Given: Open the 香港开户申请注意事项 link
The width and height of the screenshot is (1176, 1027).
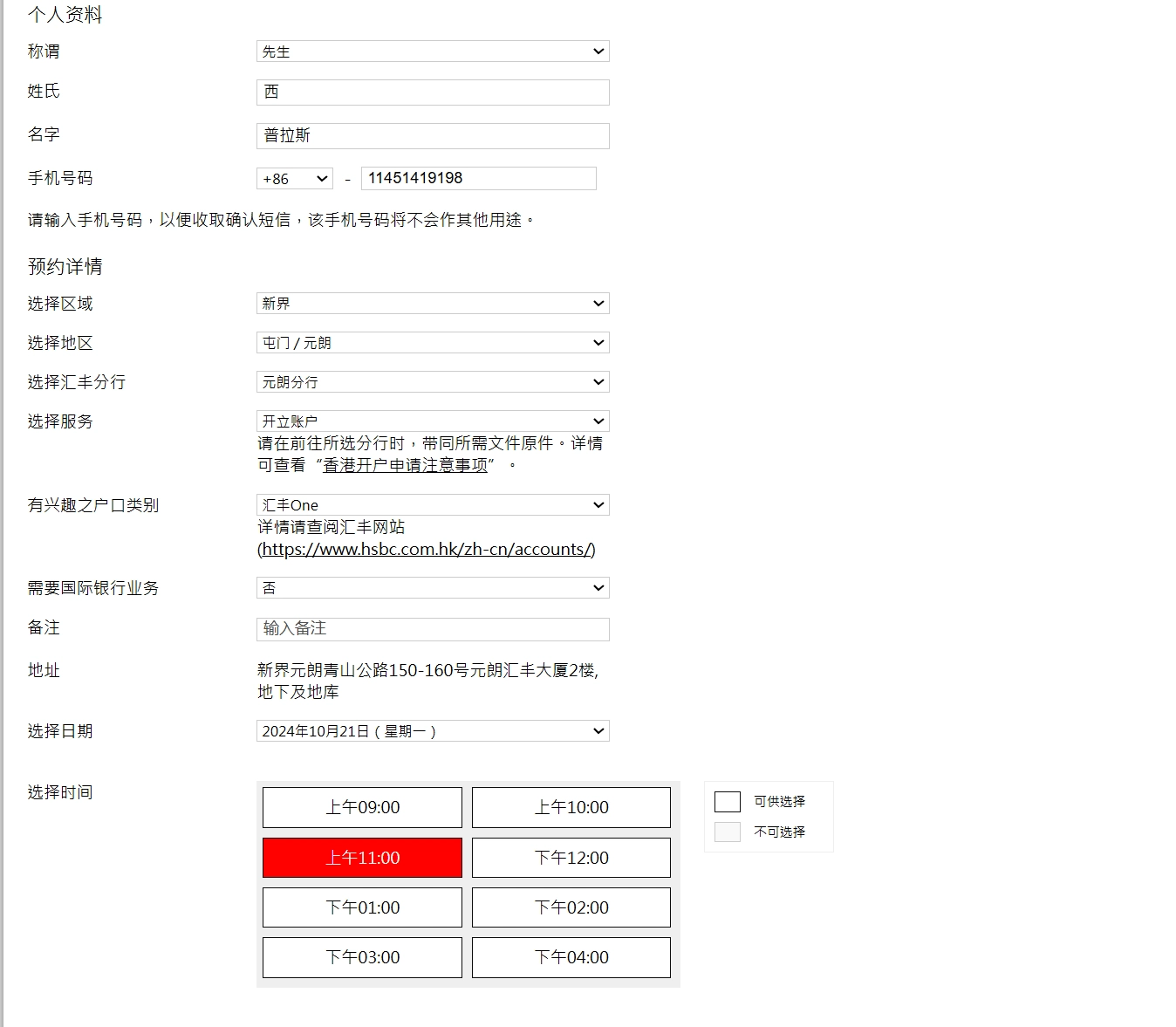Looking at the screenshot, I should click(x=405, y=466).
